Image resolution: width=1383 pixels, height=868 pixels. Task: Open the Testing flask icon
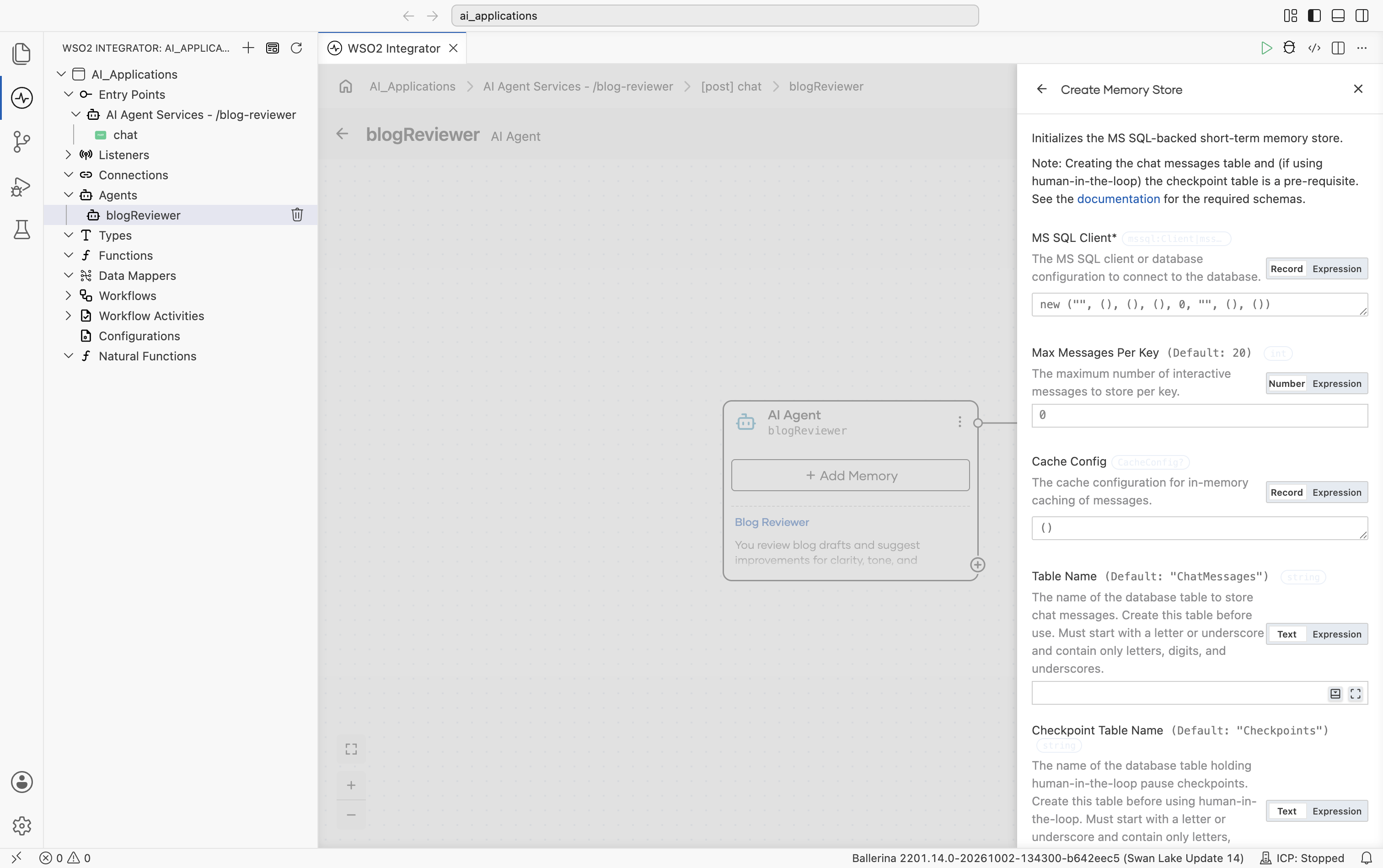(22, 230)
